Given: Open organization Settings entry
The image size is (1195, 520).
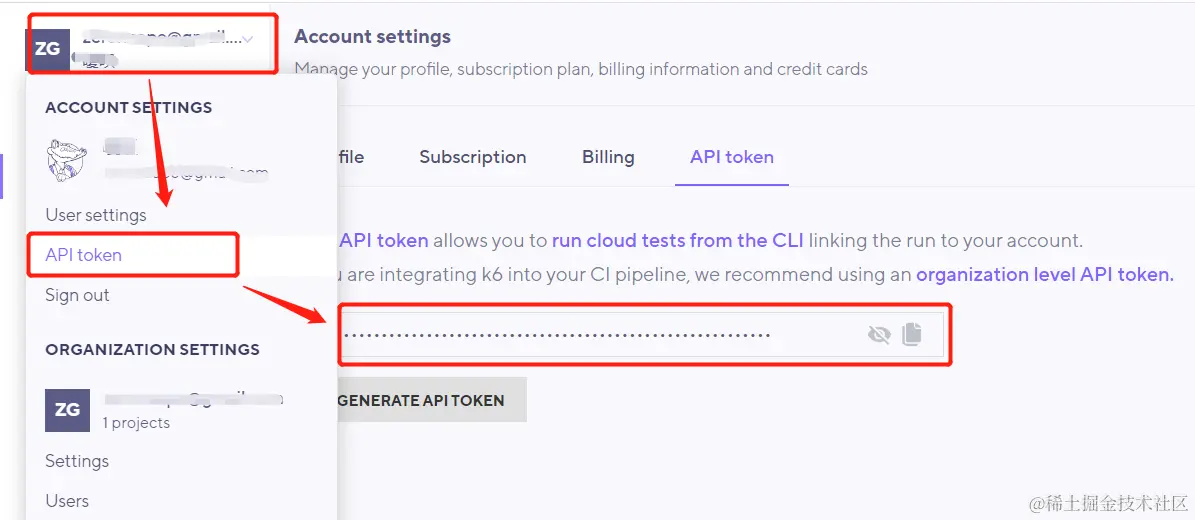Looking at the screenshot, I should click(x=77, y=461).
